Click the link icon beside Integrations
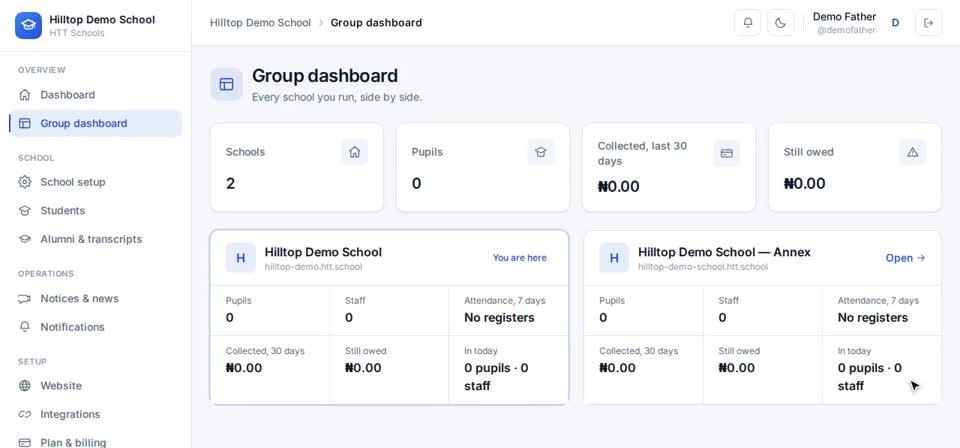Screen dimensions: 960x448 coord(24,414)
